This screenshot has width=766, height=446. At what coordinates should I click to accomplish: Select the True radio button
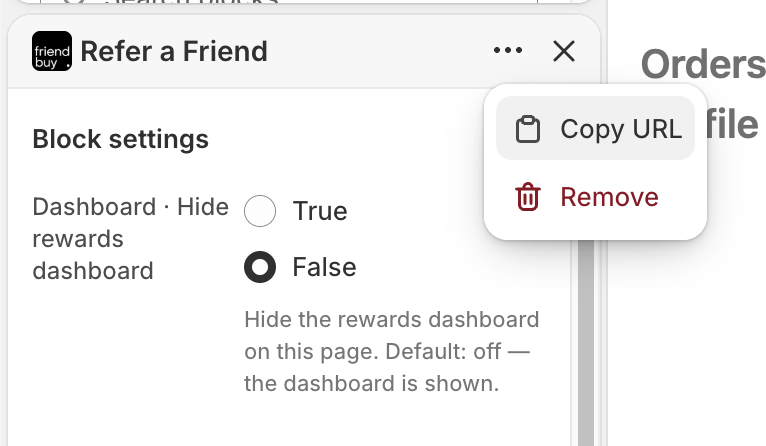260,211
